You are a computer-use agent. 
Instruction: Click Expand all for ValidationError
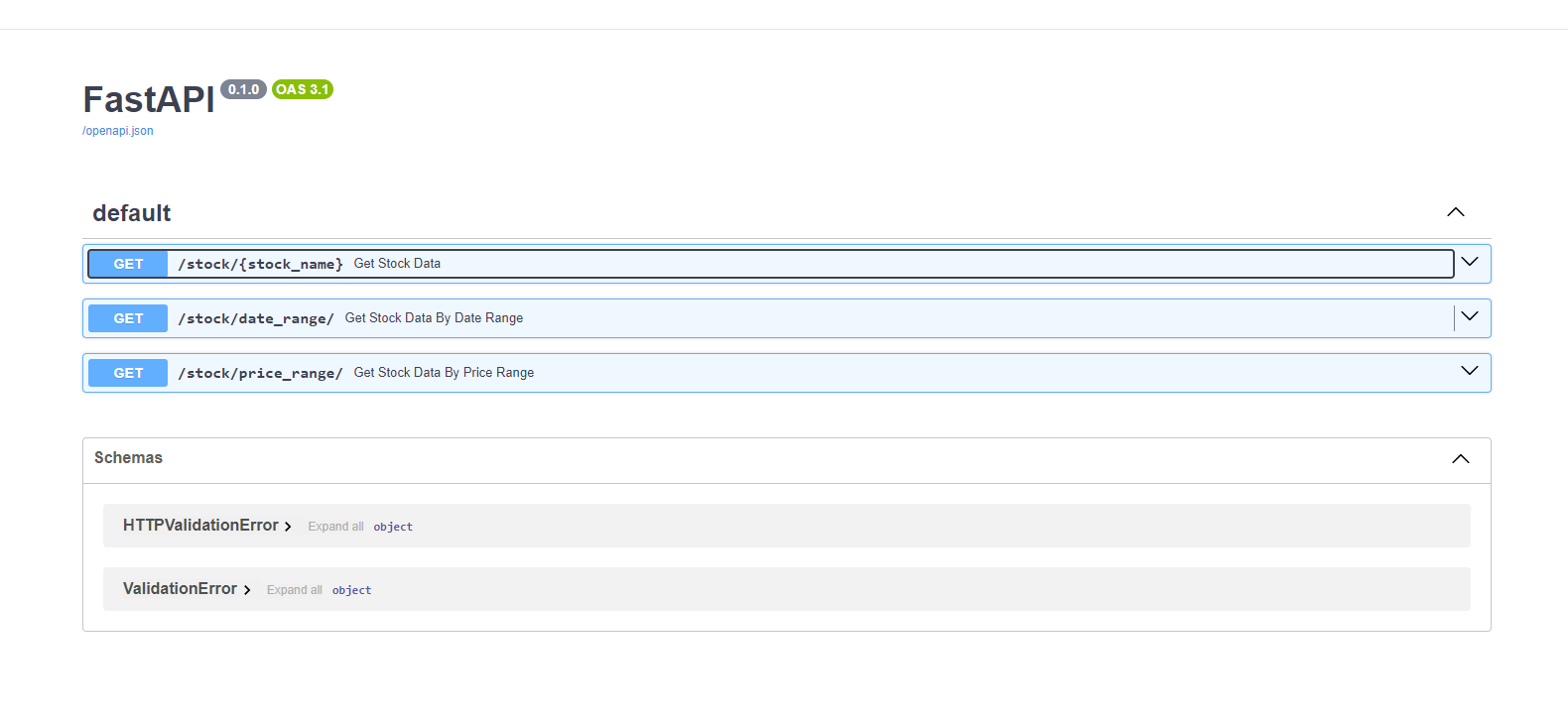click(294, 590)
